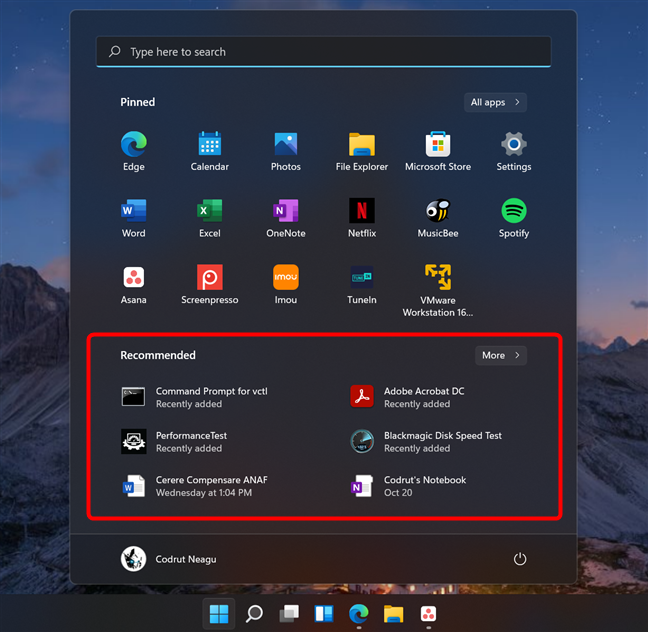Open Microsoft Store
Image resolution: width=648 pixels, height=632 pixels.
[438, 151]
